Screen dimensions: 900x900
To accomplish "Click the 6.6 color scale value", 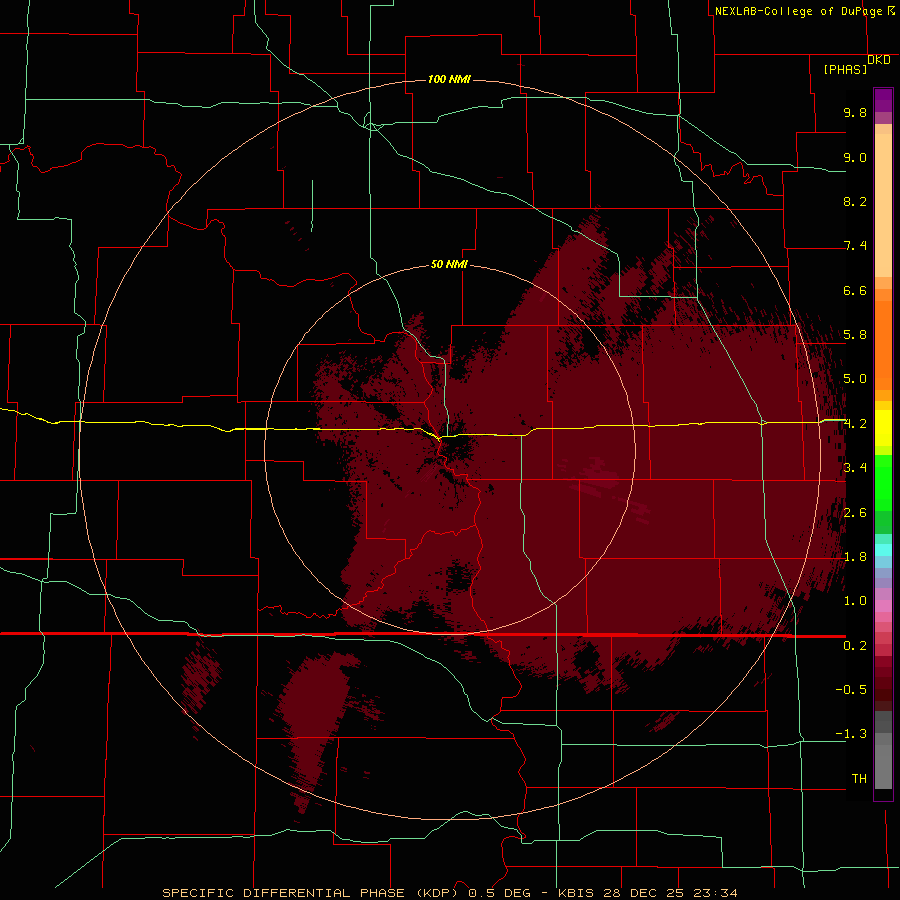I will (x=855, y=290).
